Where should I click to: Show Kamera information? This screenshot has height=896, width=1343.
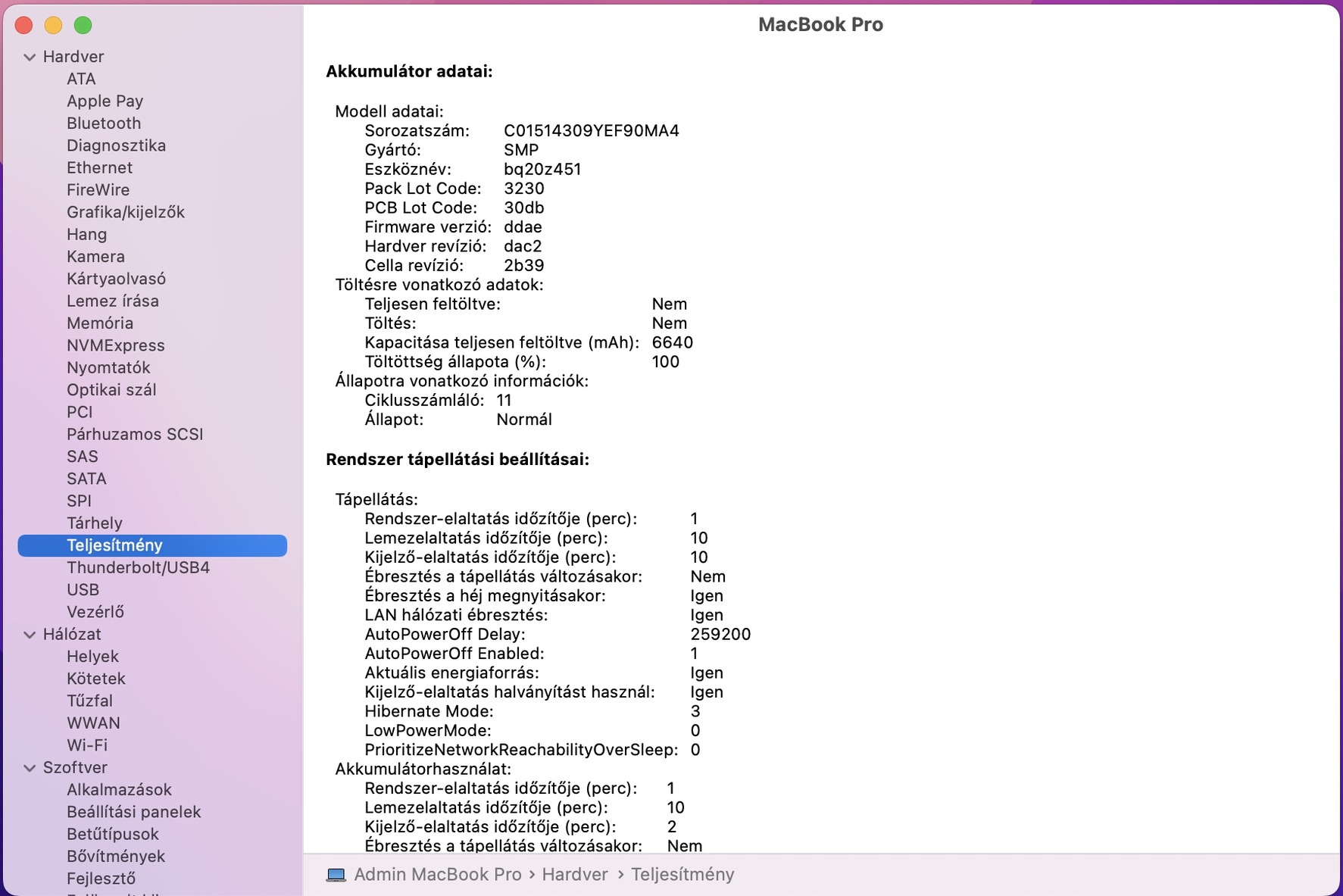click(95, 257)
